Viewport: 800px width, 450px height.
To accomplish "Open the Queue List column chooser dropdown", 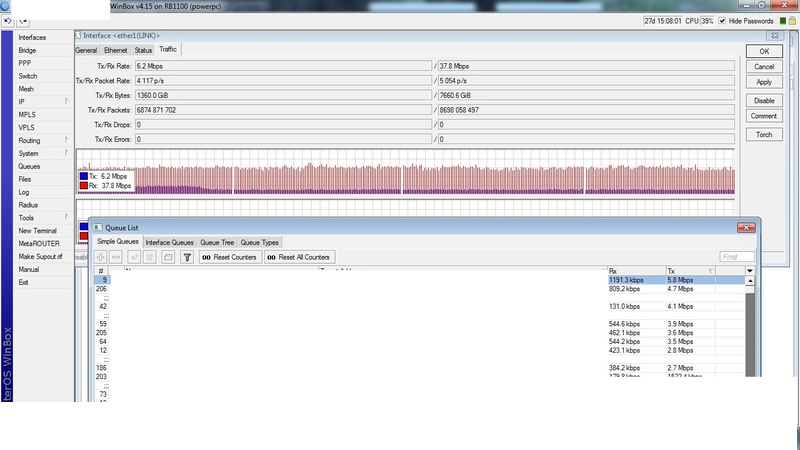I will coord(750,271).
